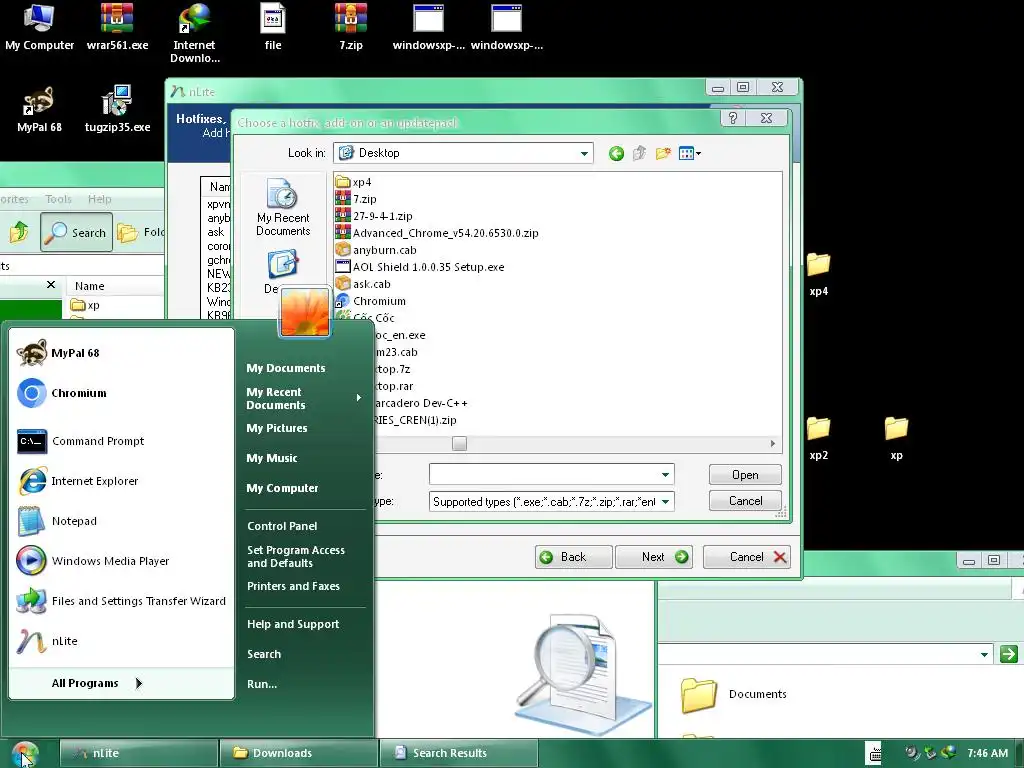Screen dimensions: 1024x768
Task: Select 27-9-4-1.zip in file list
Action: (374, 216)
